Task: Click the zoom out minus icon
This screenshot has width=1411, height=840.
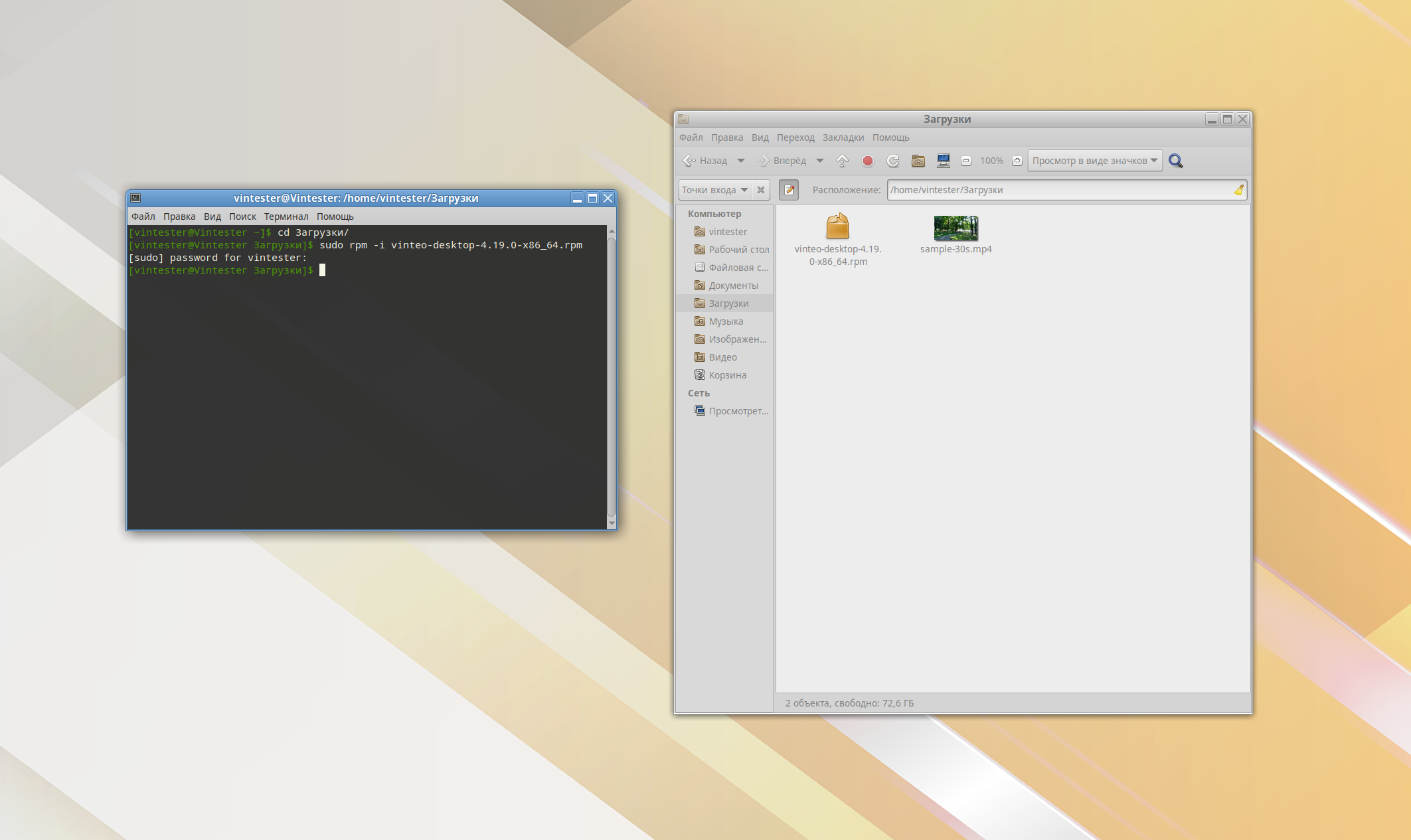Action: 966,161
